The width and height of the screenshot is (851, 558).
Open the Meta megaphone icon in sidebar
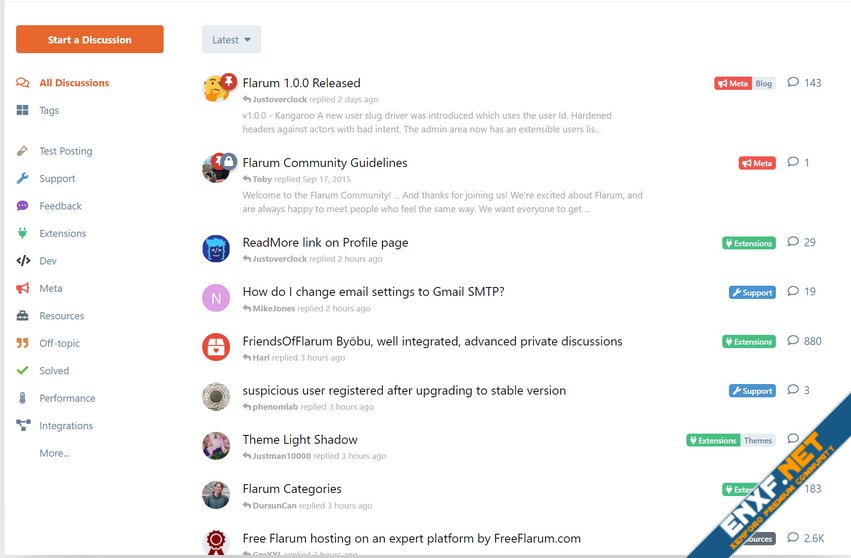click(x=22, y=288)
